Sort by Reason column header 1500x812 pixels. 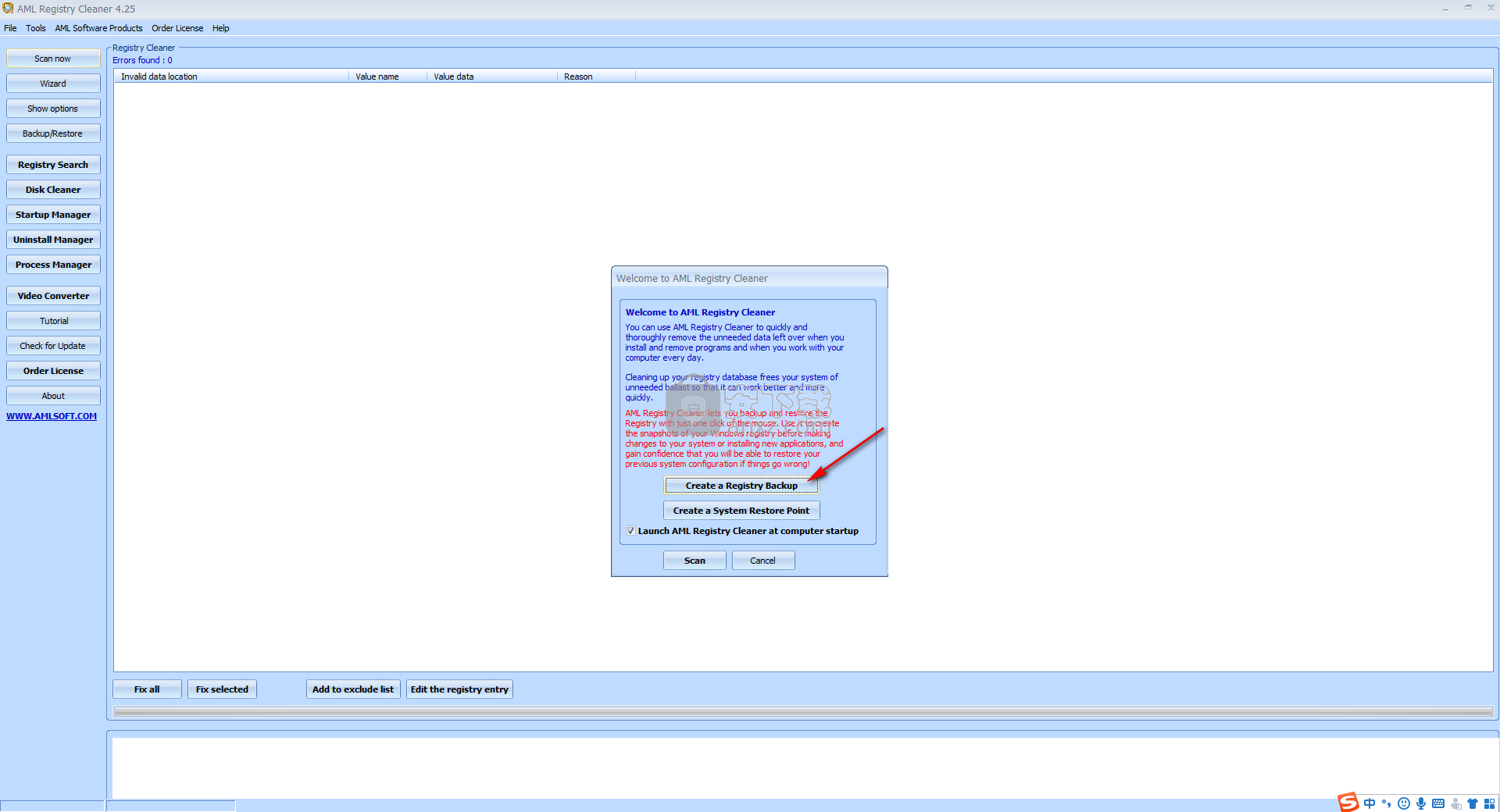(x=597, y=77)
